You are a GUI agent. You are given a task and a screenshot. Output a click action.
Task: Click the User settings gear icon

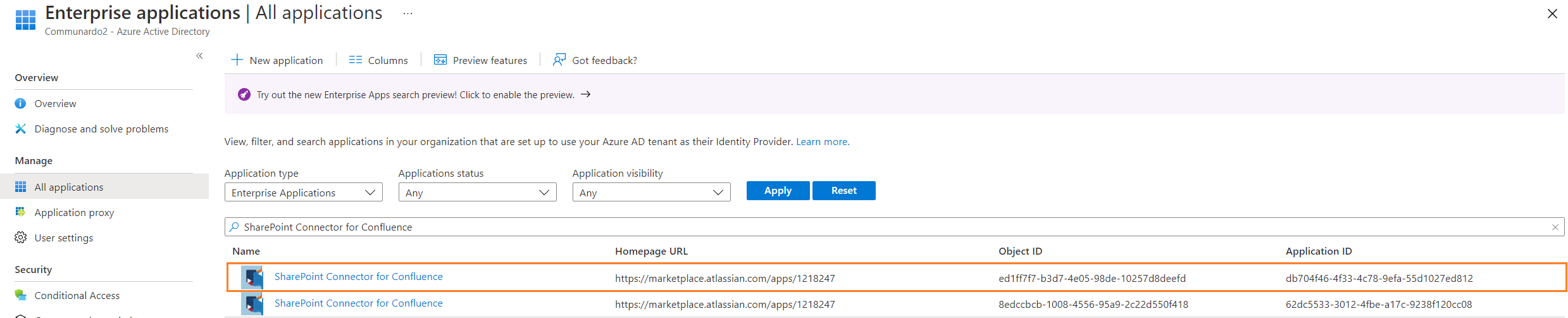click(20, 238)
